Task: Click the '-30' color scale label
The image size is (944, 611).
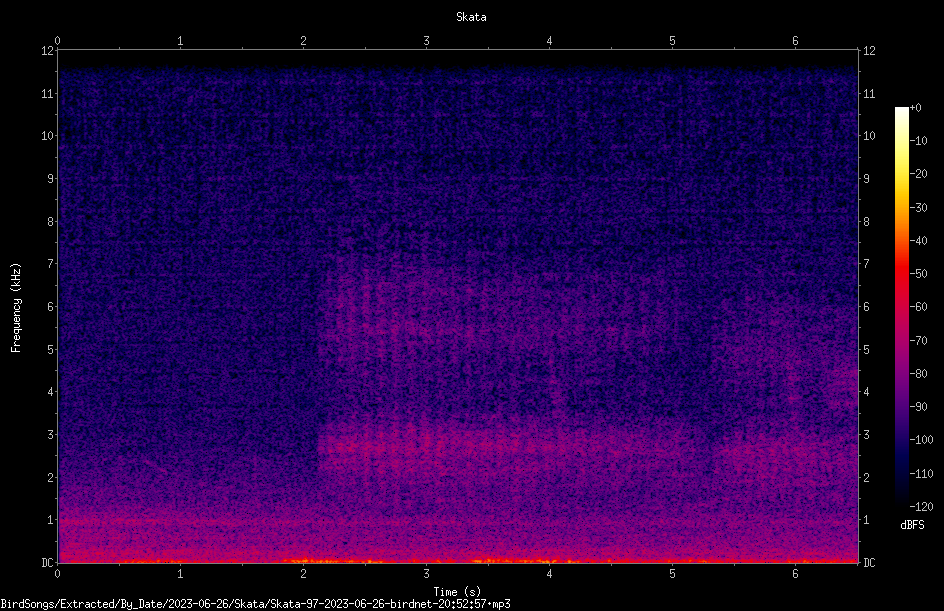Action: tap(918, 208)
